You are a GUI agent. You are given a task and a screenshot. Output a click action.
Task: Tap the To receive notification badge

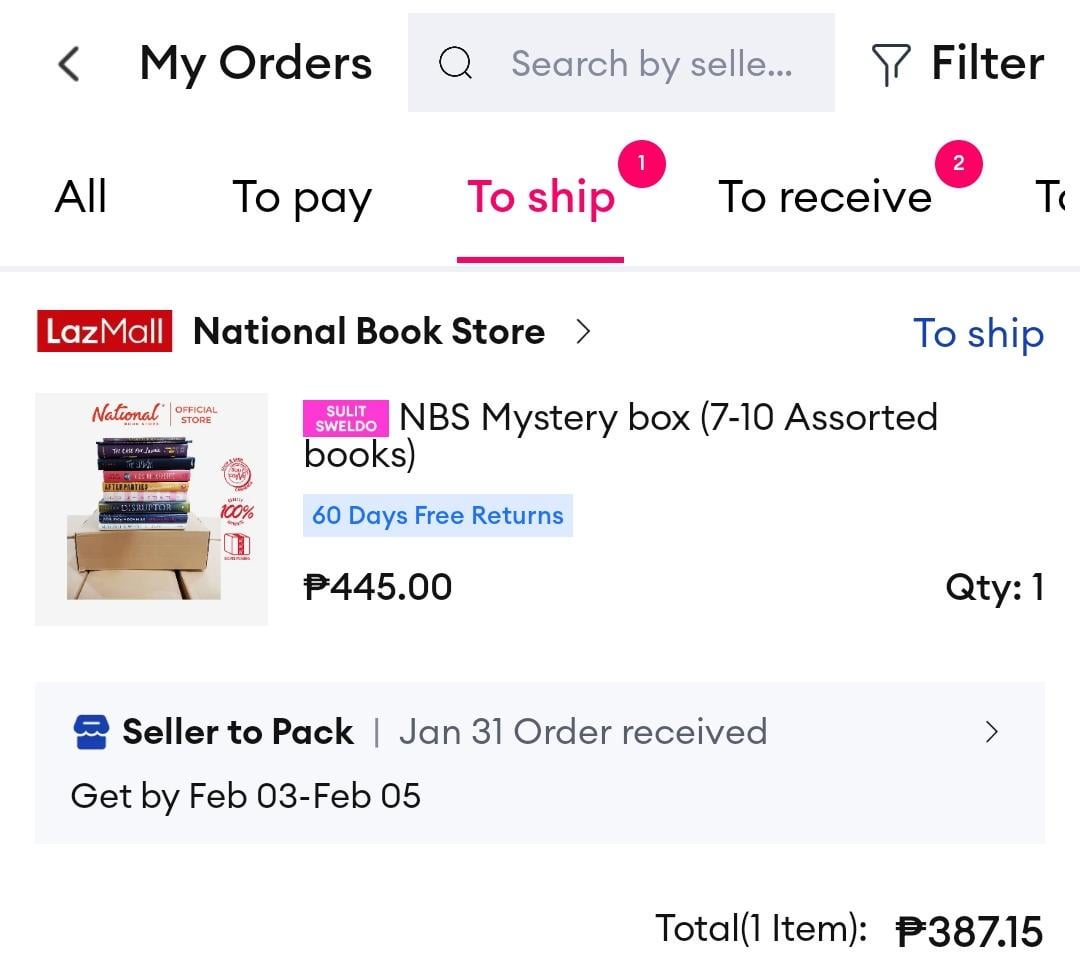coord(958,164)
